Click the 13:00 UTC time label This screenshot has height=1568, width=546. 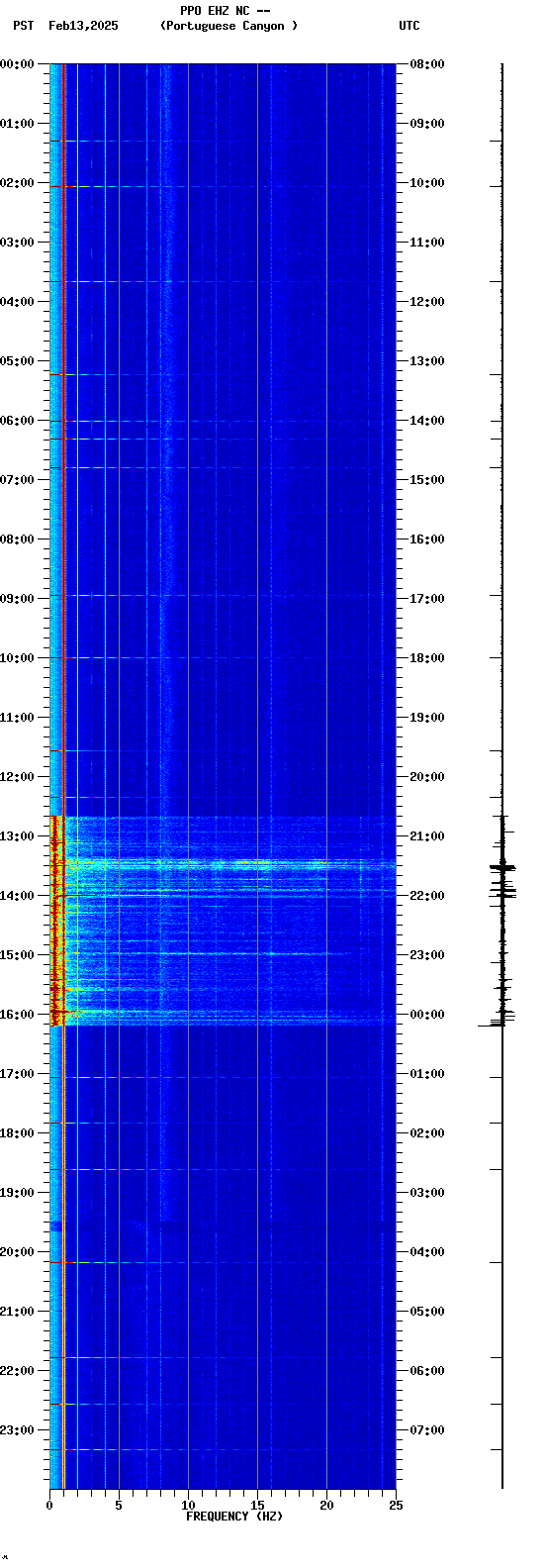point(426,361)
